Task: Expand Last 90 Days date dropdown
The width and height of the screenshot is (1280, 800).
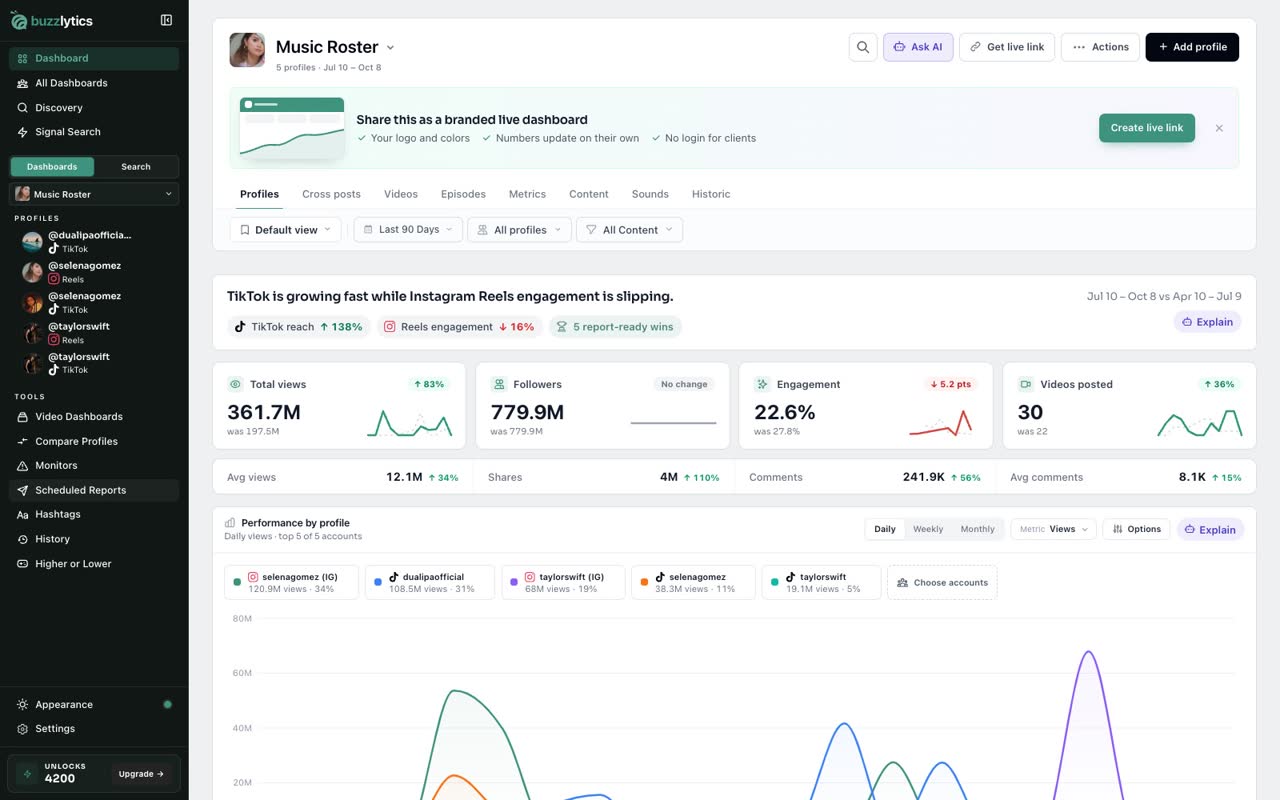Action: (408, 230)
